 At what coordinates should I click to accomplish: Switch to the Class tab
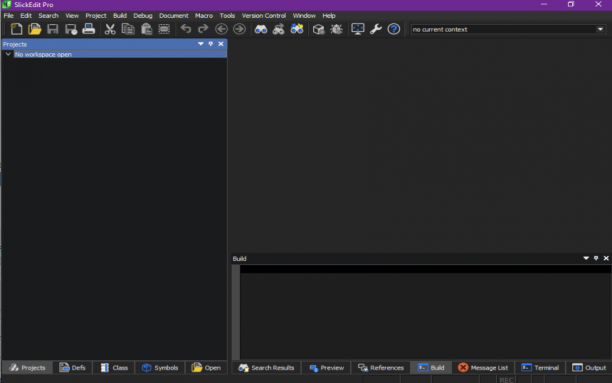pos(114,367)
